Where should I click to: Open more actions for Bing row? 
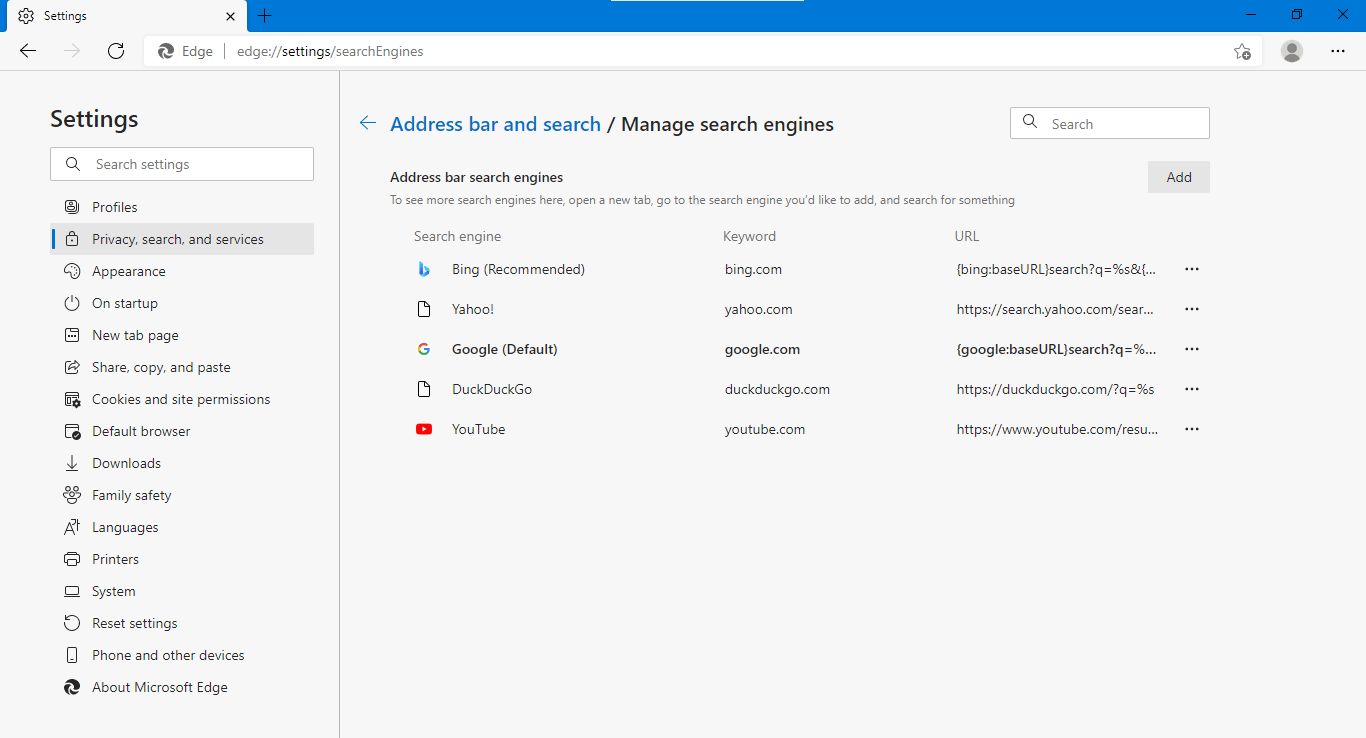coord(1191,269)
